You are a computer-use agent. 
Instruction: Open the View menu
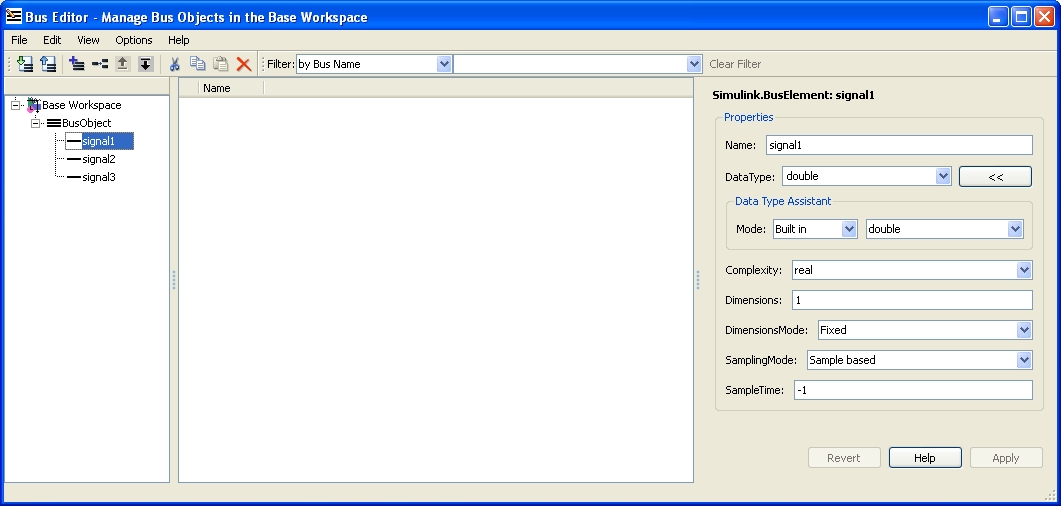coord(88,40)
